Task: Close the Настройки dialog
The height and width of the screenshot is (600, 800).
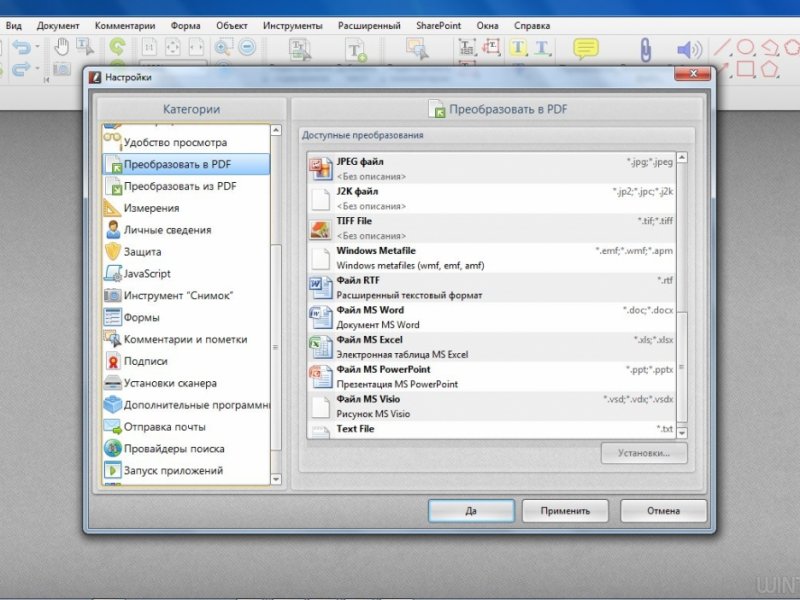Action: pyautogui.click(x=693, y=73)
